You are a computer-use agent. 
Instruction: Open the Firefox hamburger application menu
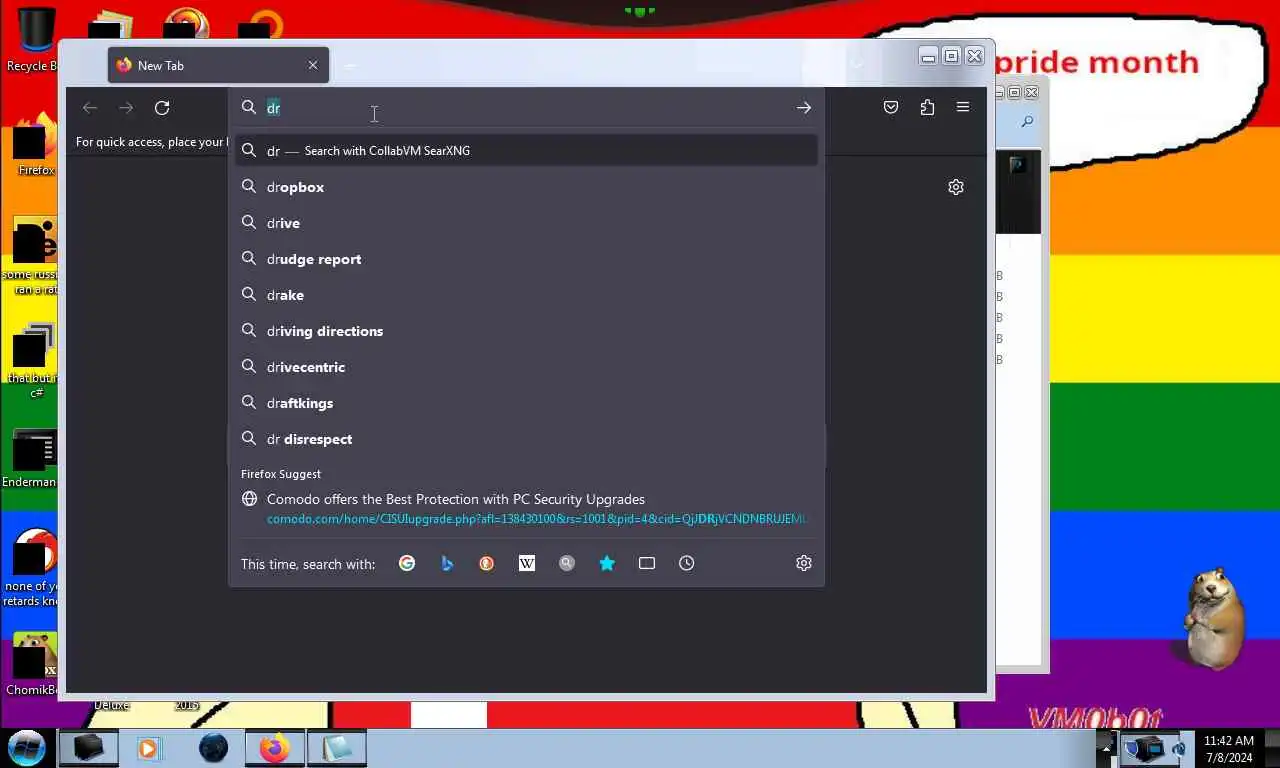pos(963,108)
